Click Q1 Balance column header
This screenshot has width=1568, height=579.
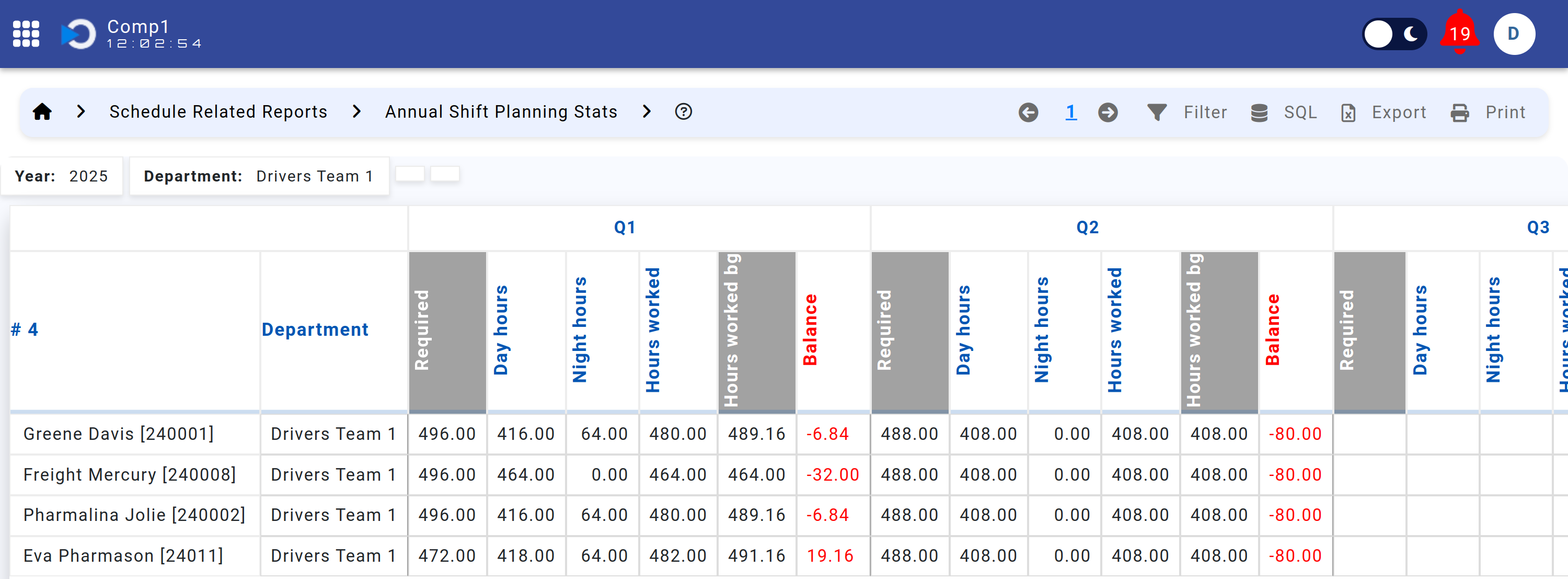click(x=833, y=332)
